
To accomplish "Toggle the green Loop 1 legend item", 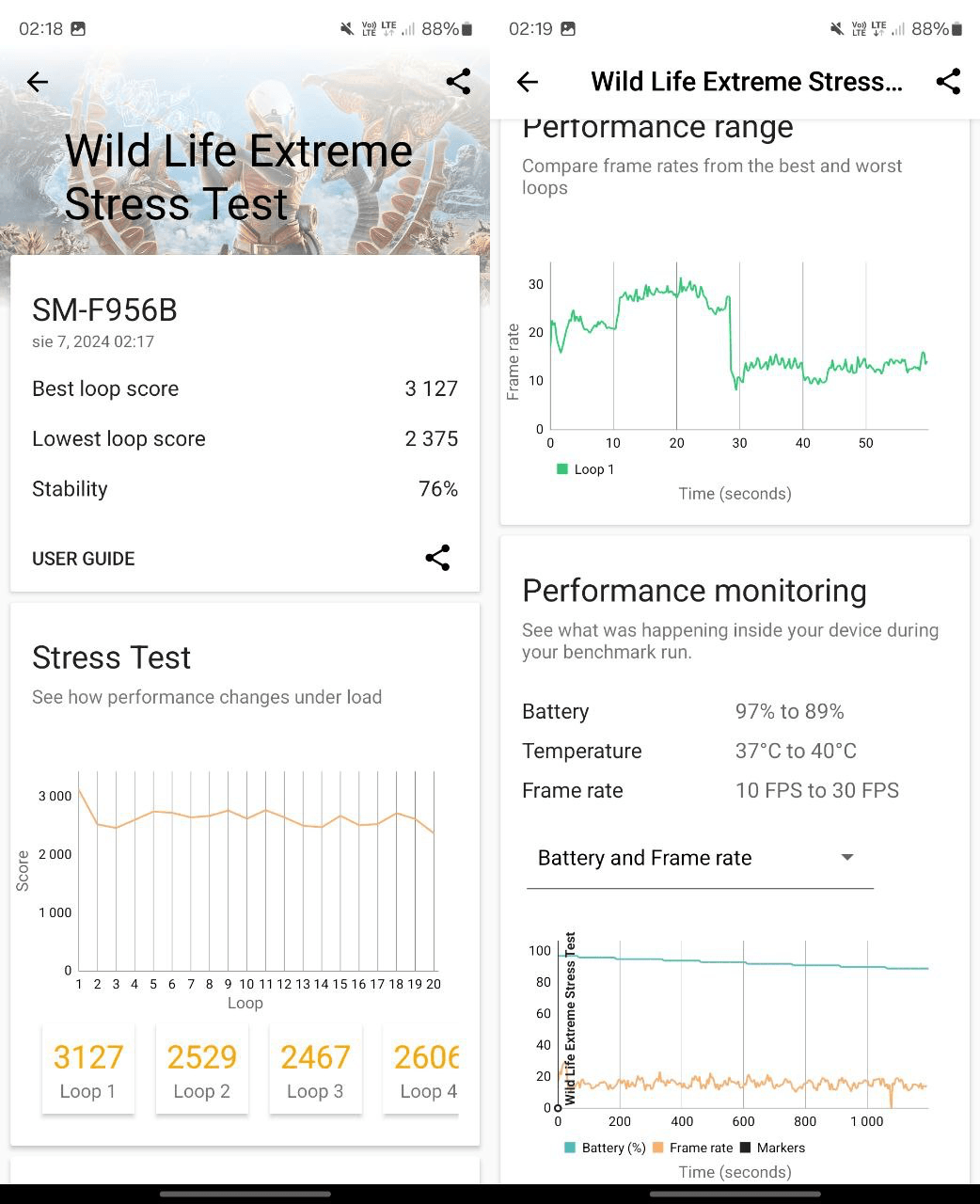I will click(585, 469).
